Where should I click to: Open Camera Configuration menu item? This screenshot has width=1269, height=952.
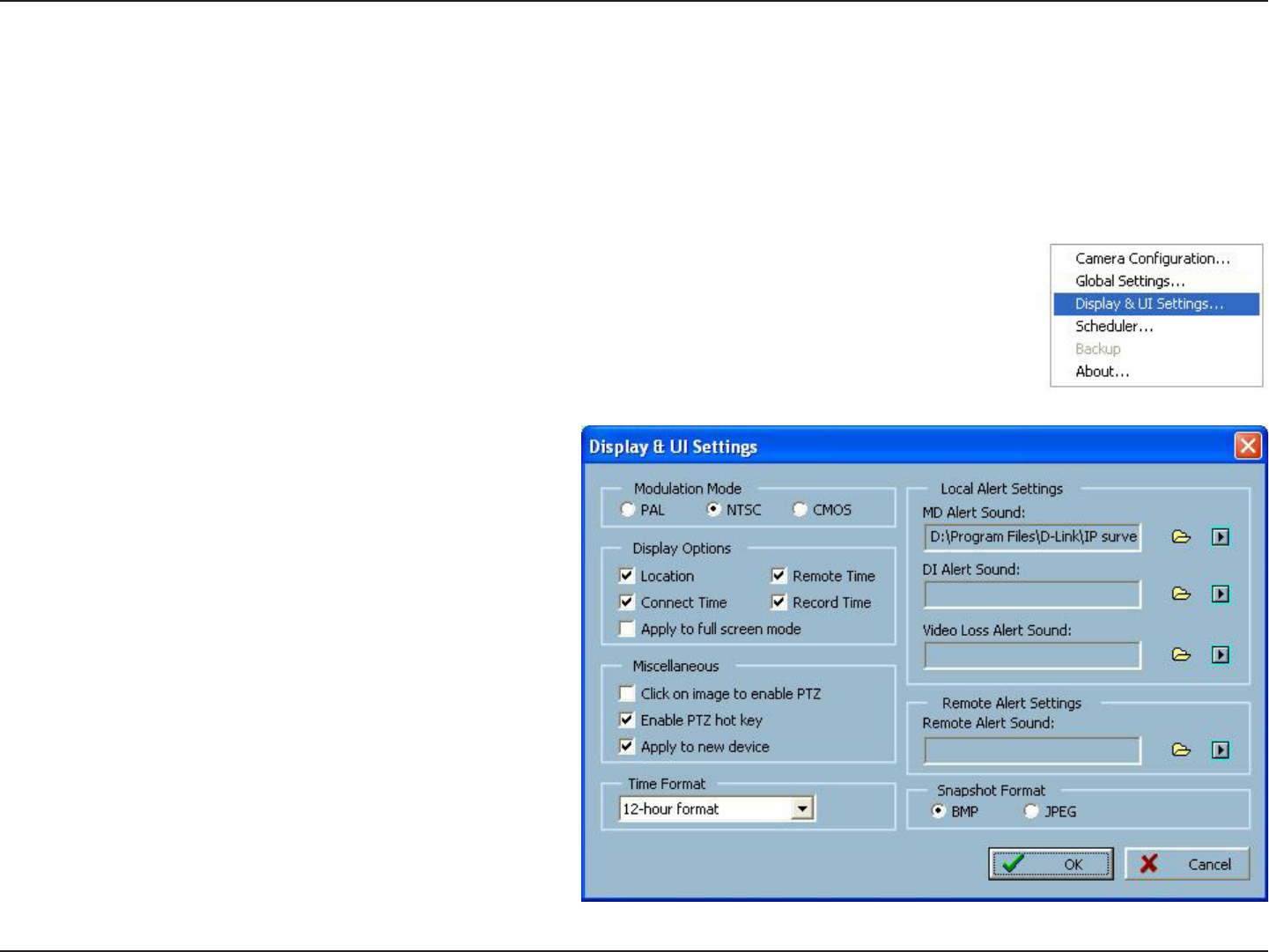(x=1156, y=259)
